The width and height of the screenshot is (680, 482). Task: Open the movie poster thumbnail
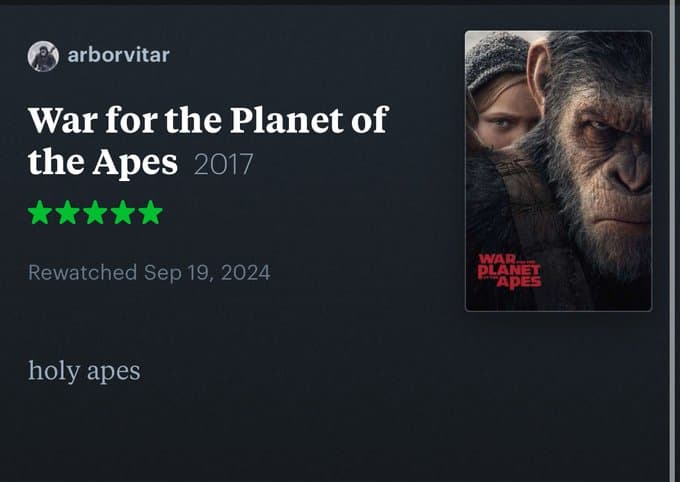tap(558, 170)
